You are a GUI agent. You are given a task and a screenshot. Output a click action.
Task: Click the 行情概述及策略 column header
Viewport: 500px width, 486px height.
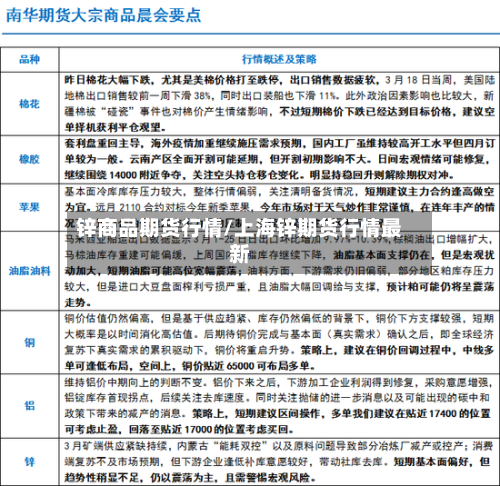pyautogui.click(x=279, y=59)
